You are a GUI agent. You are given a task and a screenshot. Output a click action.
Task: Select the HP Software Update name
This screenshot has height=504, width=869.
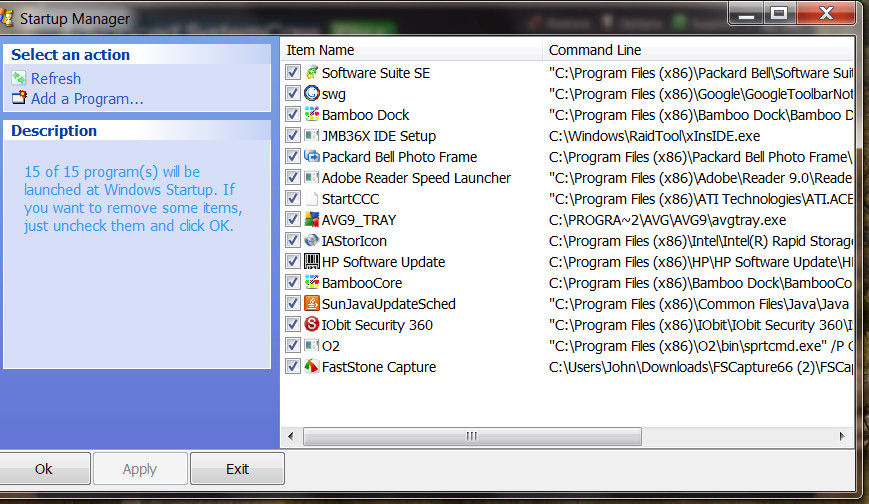[x=383, y=262]
